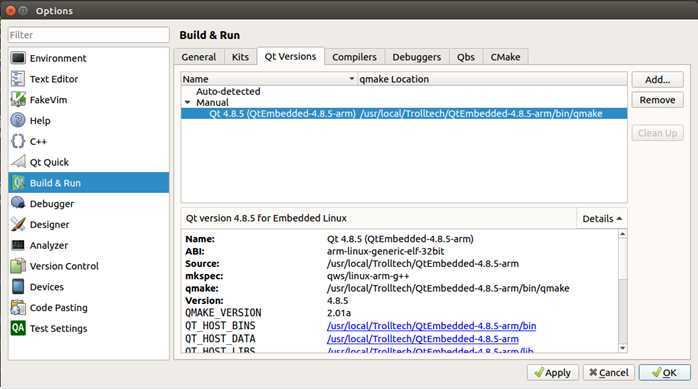Open the QT_HOST_BINS path link
This screenshot has height=389, width=698.
pyautogui.click(x=431, y=326)
